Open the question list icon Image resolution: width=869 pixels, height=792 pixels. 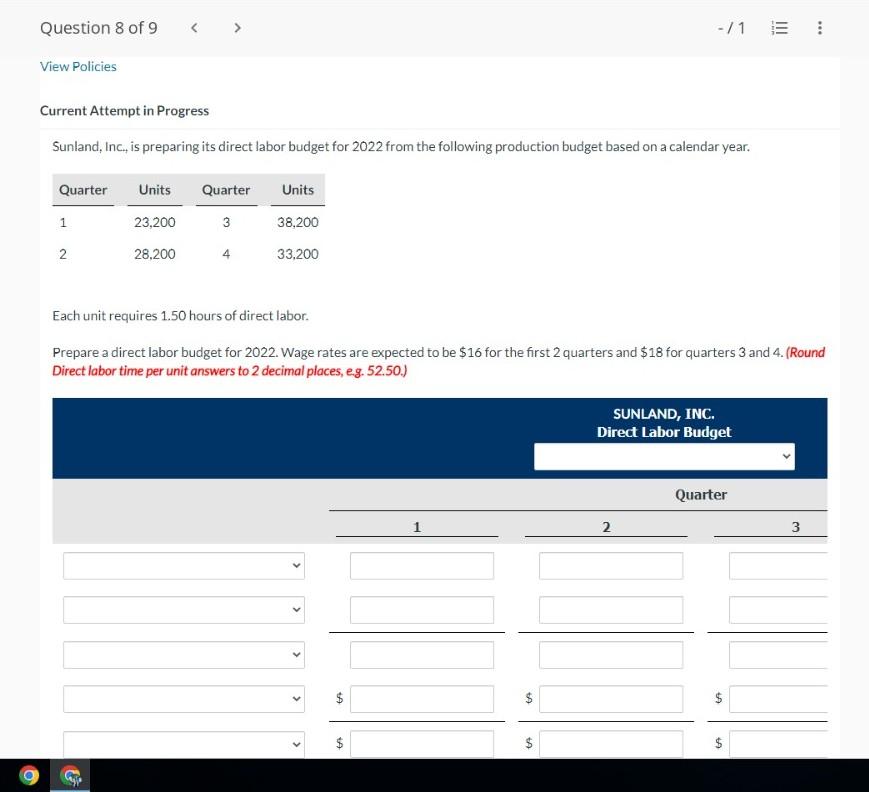(779, 28)
